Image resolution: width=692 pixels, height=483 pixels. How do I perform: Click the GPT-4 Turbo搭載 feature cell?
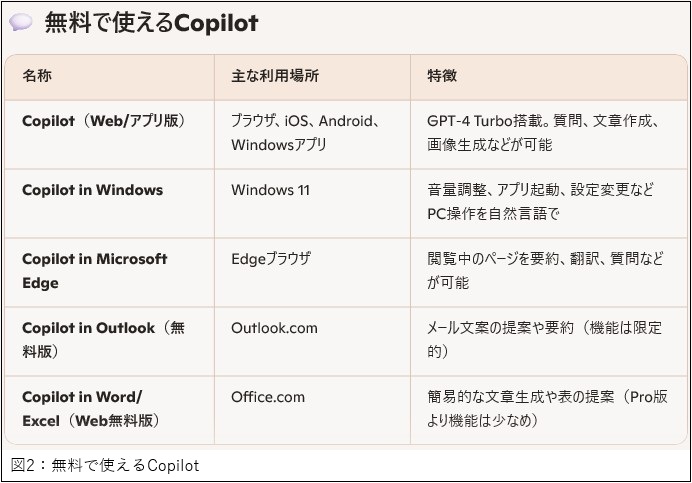[x=542, y=133]
